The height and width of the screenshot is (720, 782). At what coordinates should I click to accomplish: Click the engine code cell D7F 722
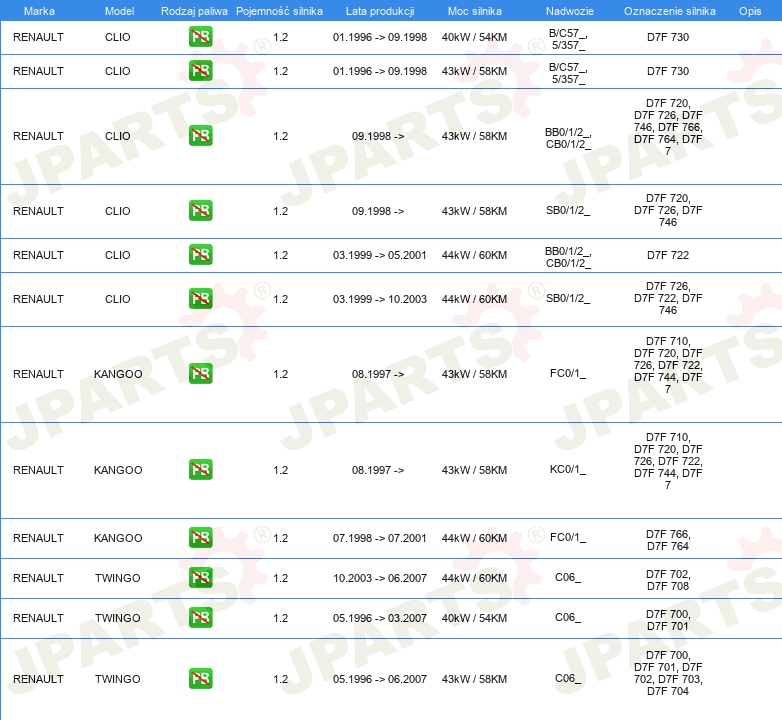(x=668, y=255)
